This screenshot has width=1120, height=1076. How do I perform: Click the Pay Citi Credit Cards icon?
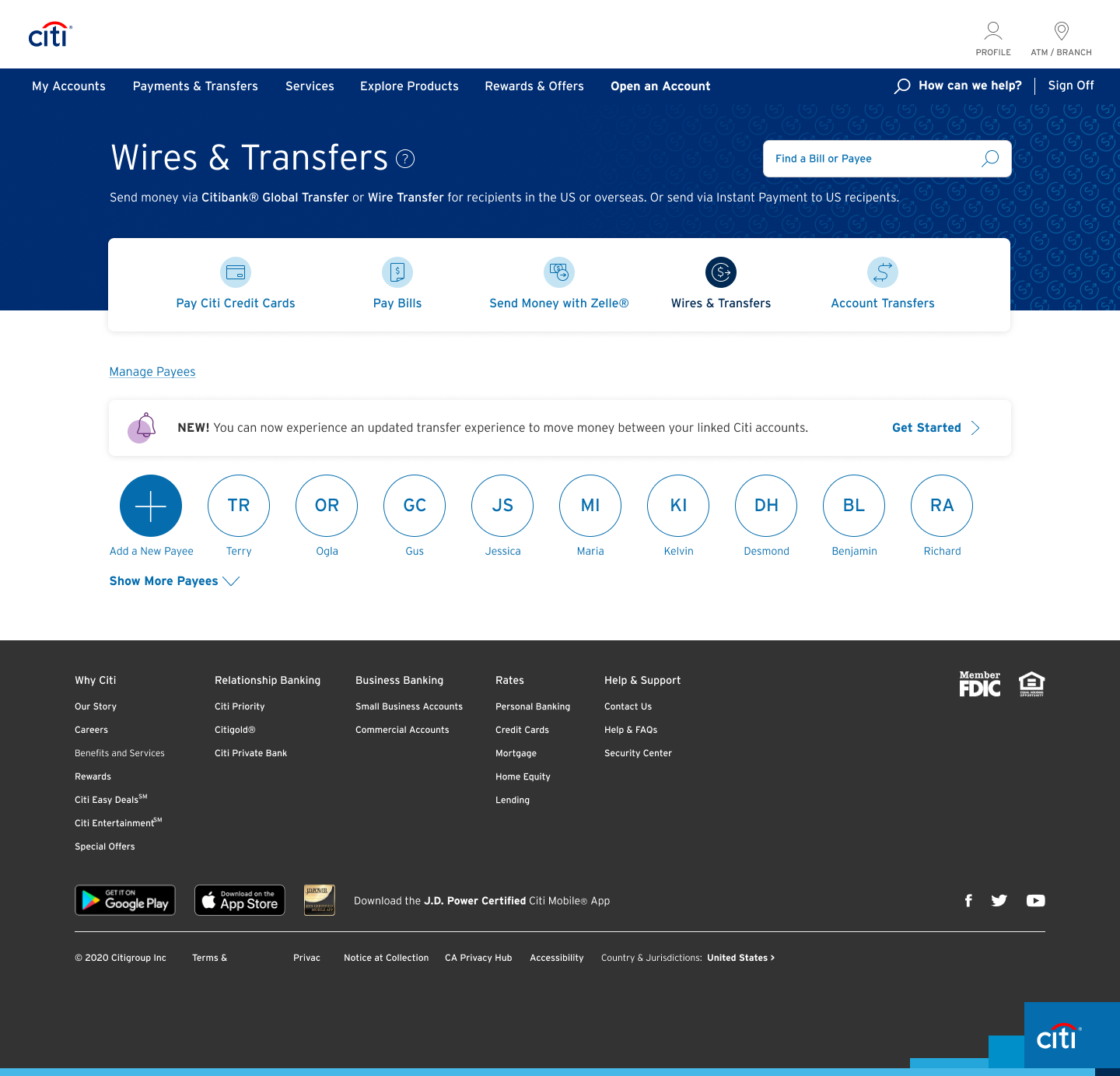pyautogui.click(x=236, y=272)
